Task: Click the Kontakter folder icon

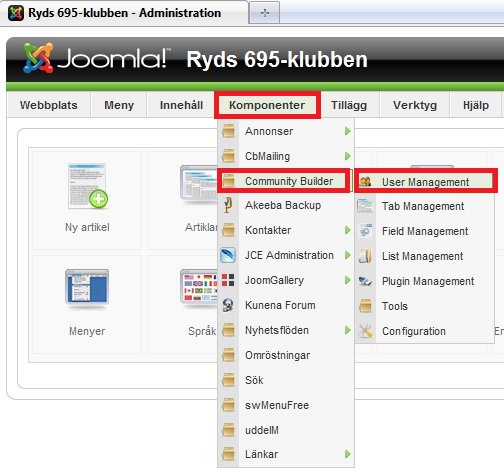Action: [228, 230]
